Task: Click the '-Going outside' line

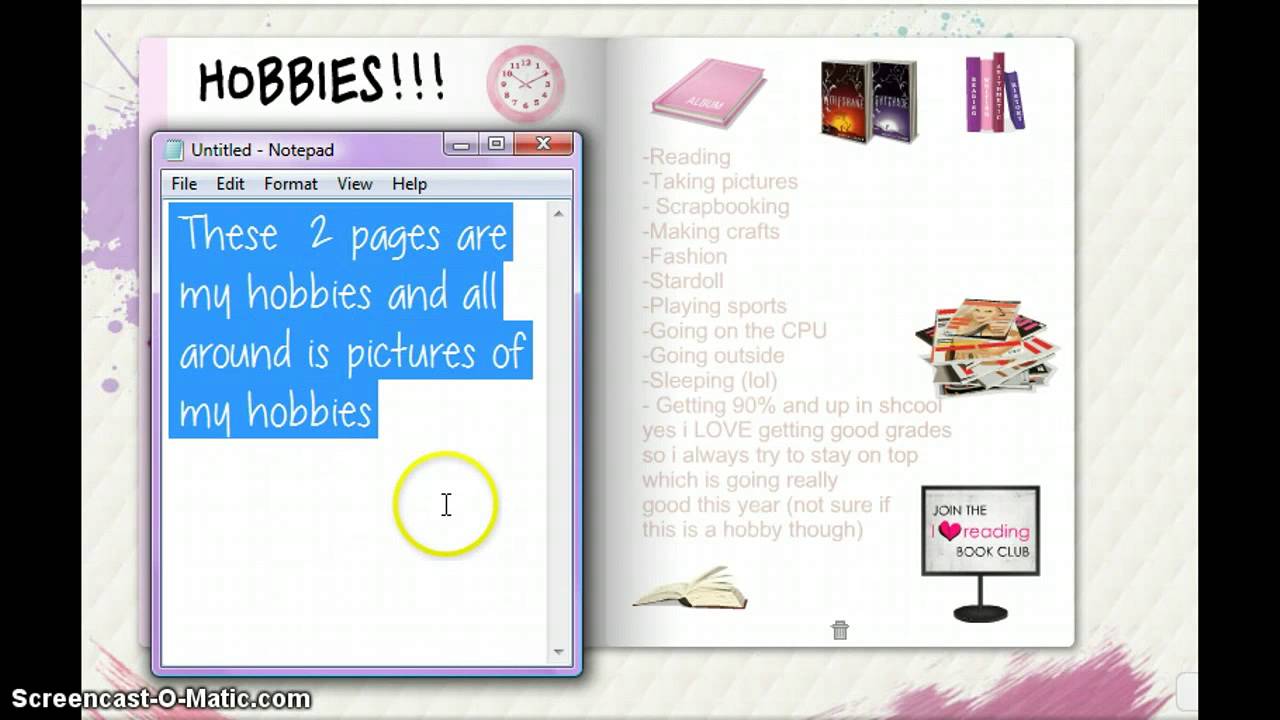Action: pyautogui.click(x=714, y=356)
